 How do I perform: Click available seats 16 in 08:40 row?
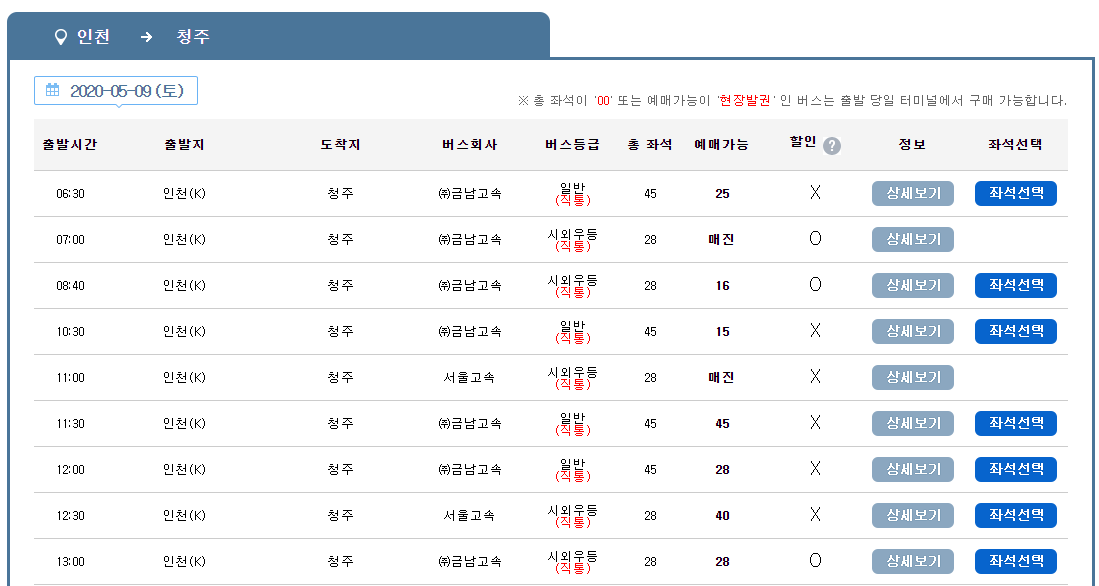pyautogui.click(x=723, y=286)
